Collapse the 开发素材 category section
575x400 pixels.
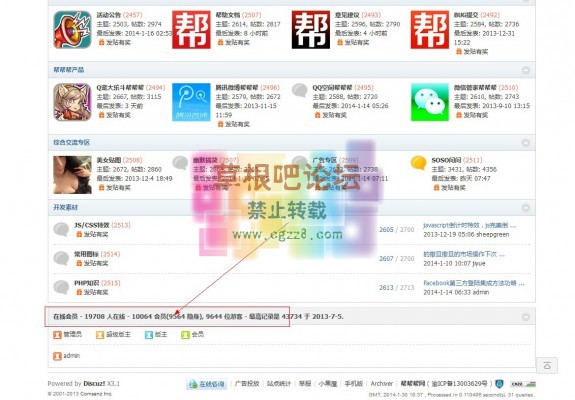(525, 208)
